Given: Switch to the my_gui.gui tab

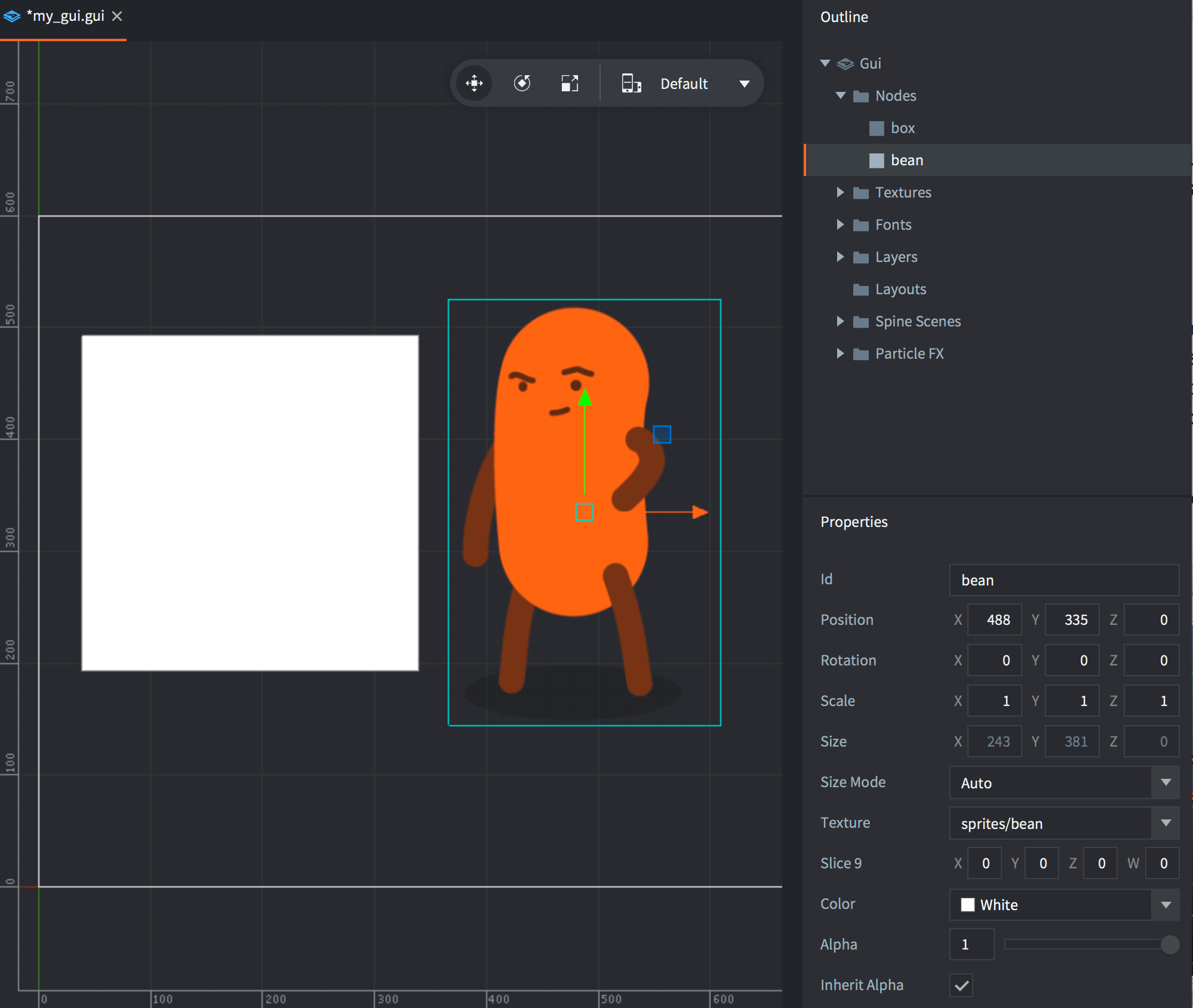Looking at the screenshot, I should [64, 17].
